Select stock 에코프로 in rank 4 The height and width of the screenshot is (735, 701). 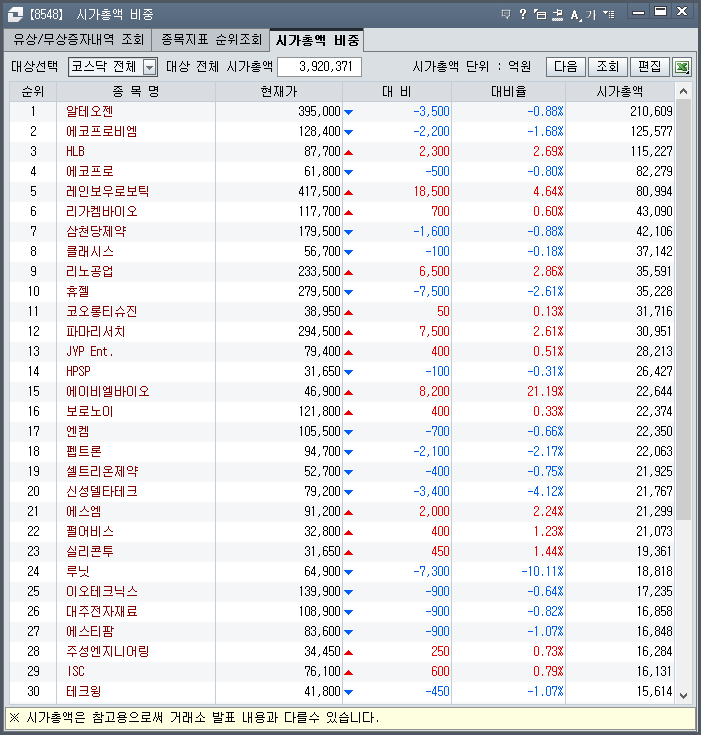[x=90, y=172]
